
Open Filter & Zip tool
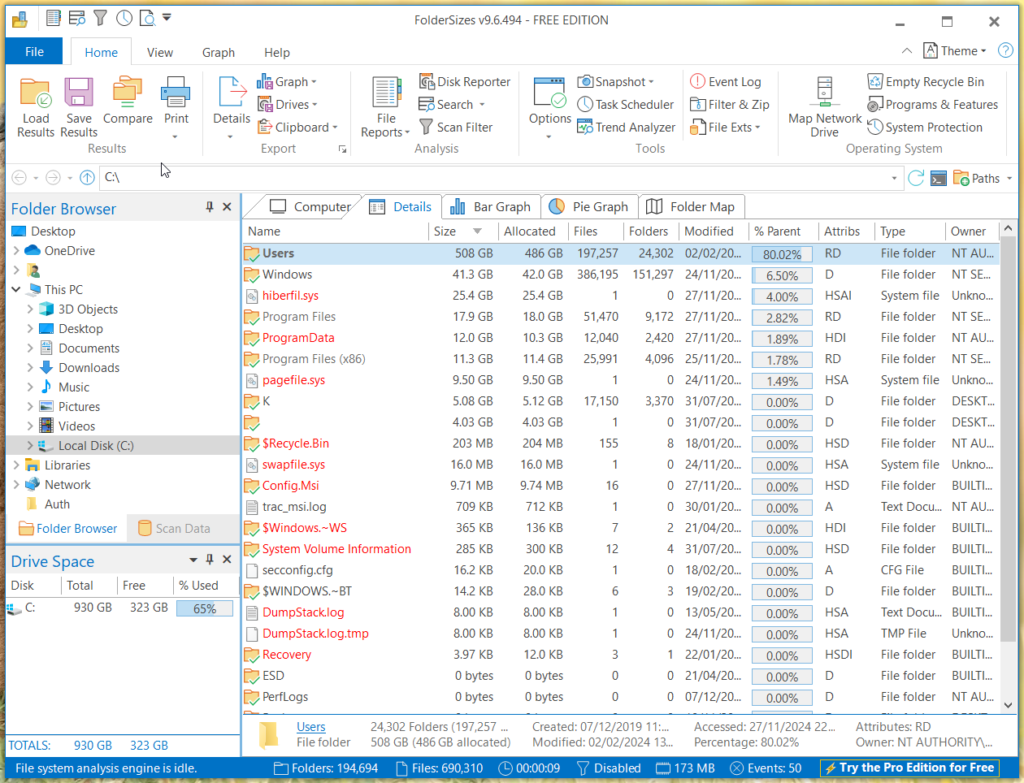click(x=729, y=104)
